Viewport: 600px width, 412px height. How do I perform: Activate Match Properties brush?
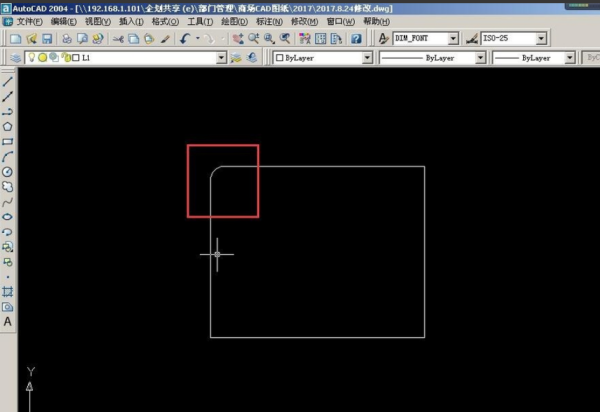tap(165, 38)
